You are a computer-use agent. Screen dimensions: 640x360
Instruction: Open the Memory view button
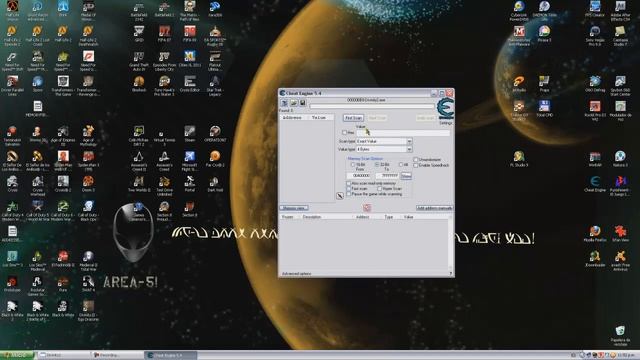pyautogui.click(x=294, y=208)
